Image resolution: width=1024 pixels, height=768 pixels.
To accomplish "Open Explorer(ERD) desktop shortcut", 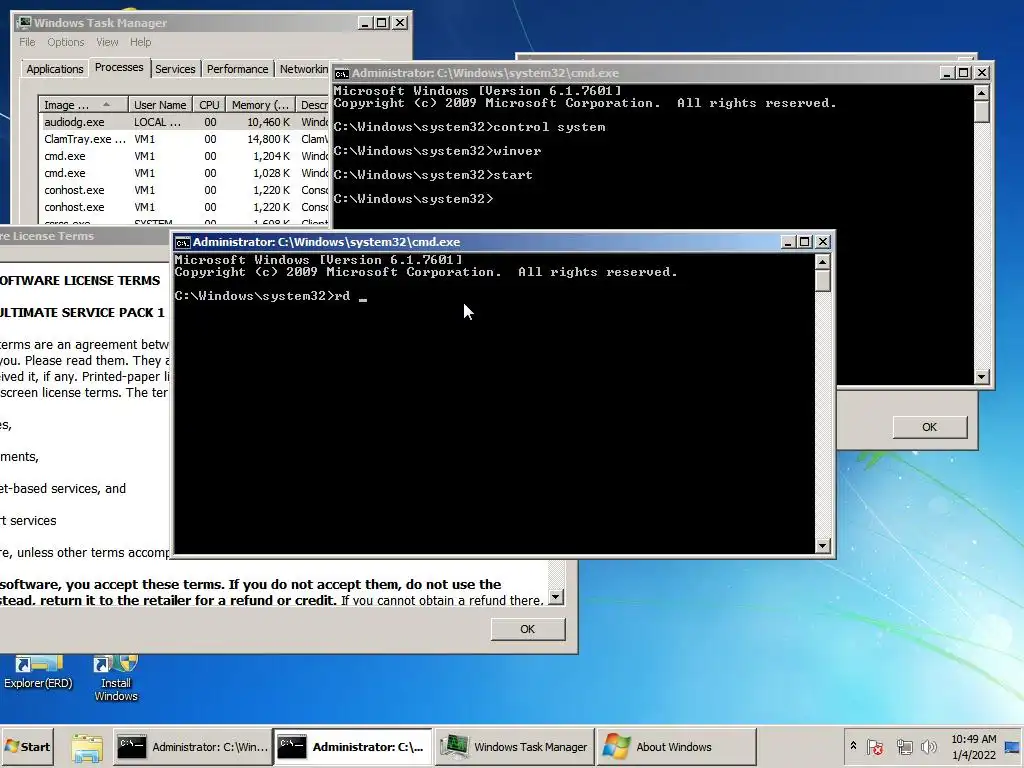I will coord(38,674).
